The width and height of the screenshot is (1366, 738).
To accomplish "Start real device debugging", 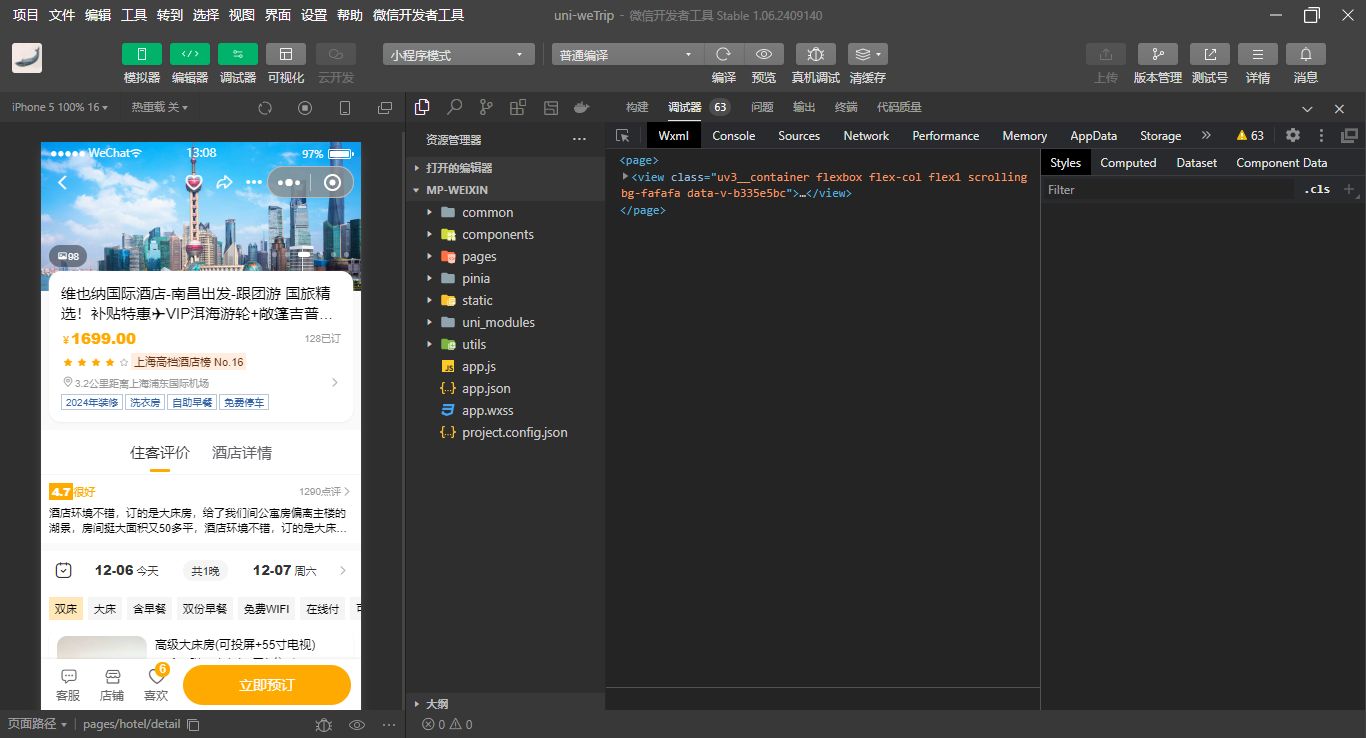I will click(x=815, y=54).
